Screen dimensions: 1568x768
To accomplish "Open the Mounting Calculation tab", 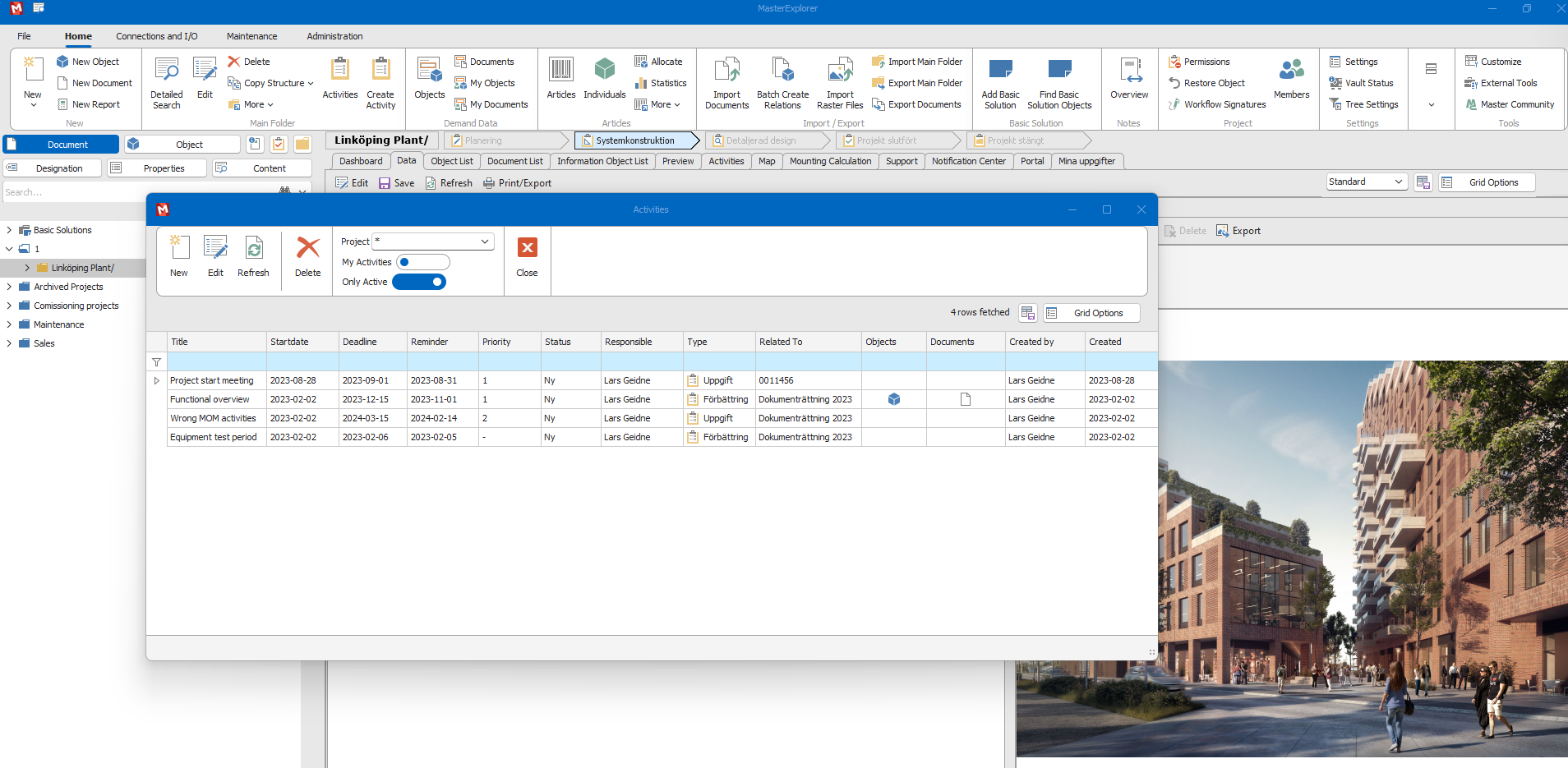I will pyautogui.click(x=830, y=161).
